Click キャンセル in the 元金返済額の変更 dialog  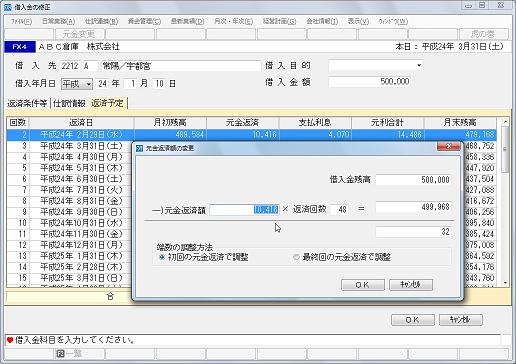point(411,285)
